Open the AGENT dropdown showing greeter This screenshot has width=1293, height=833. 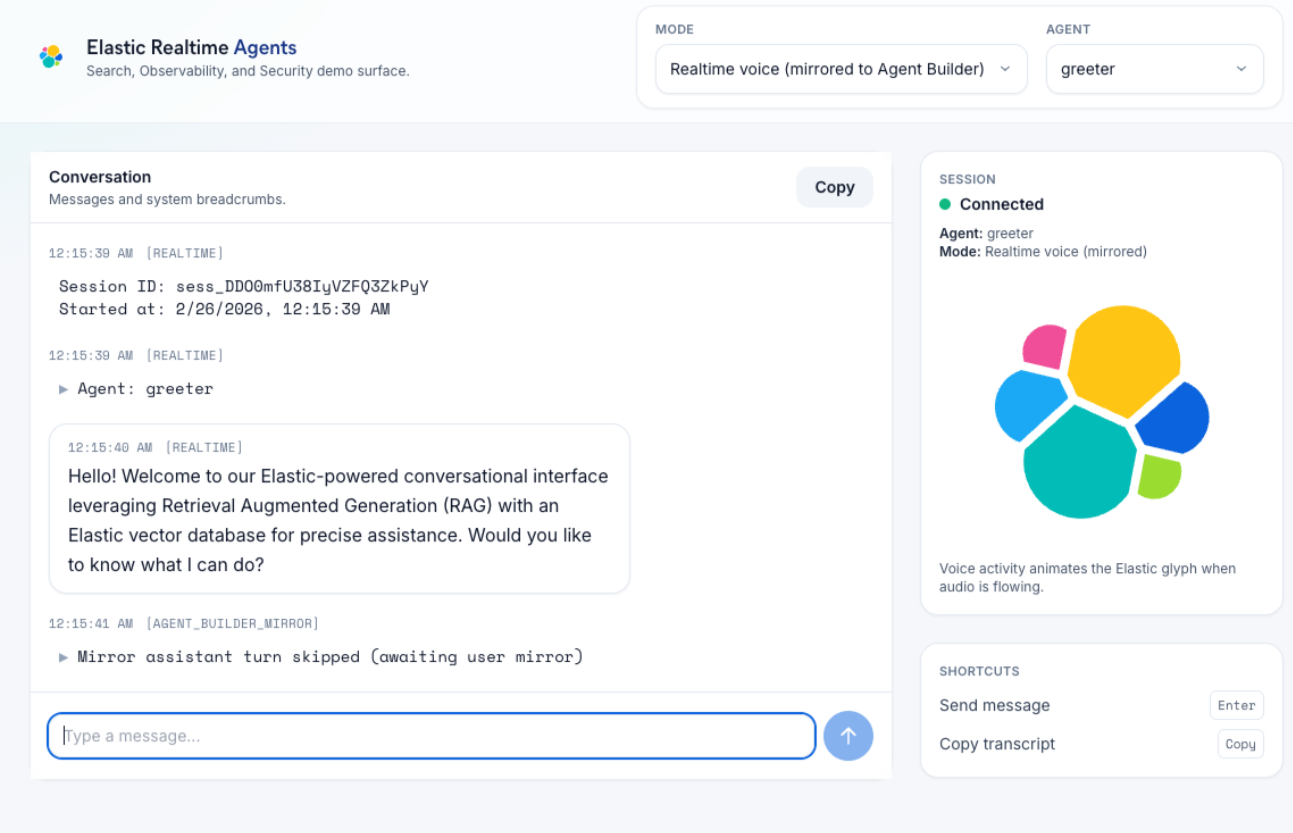1154,69
